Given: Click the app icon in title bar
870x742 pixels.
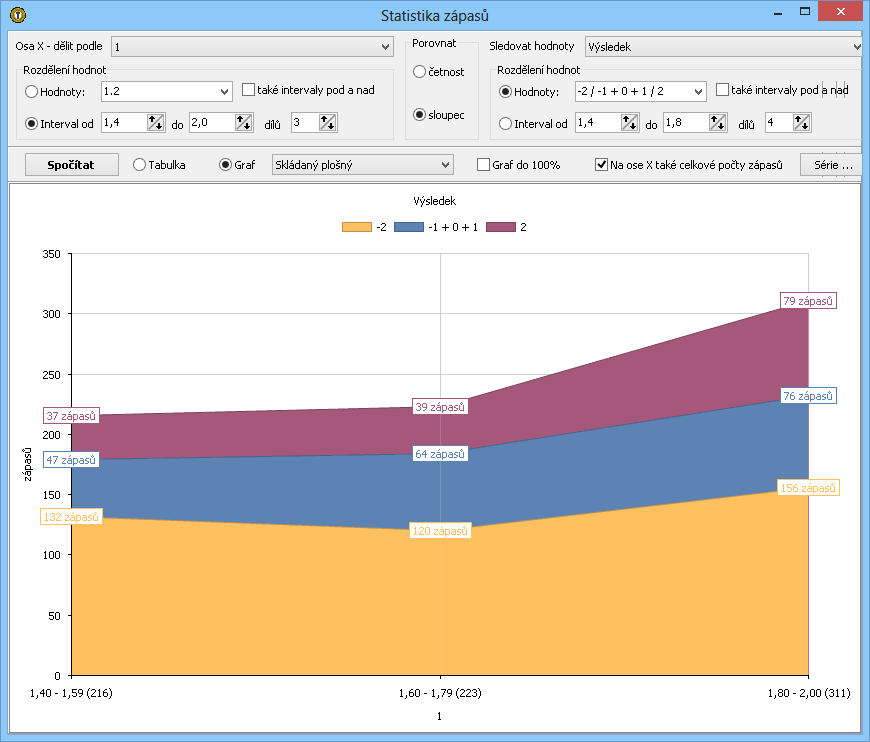Looking at the screenshot, I should tap(18, 15).
